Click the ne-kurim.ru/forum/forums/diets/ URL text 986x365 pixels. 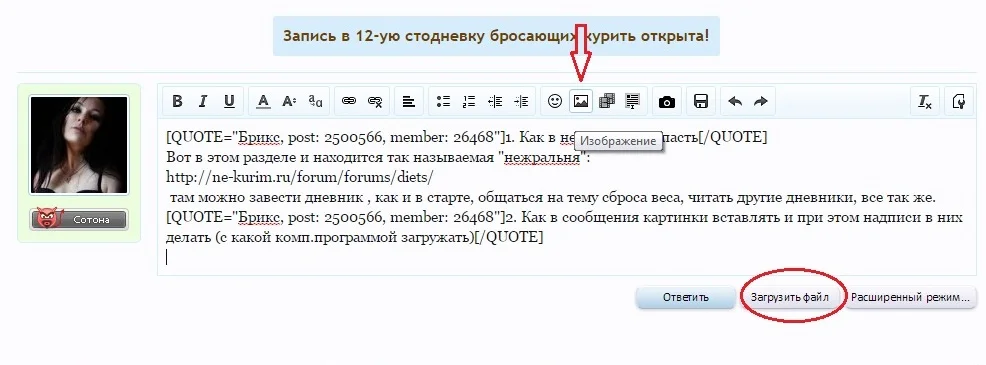pyautogui.click(x=300, y=177)
